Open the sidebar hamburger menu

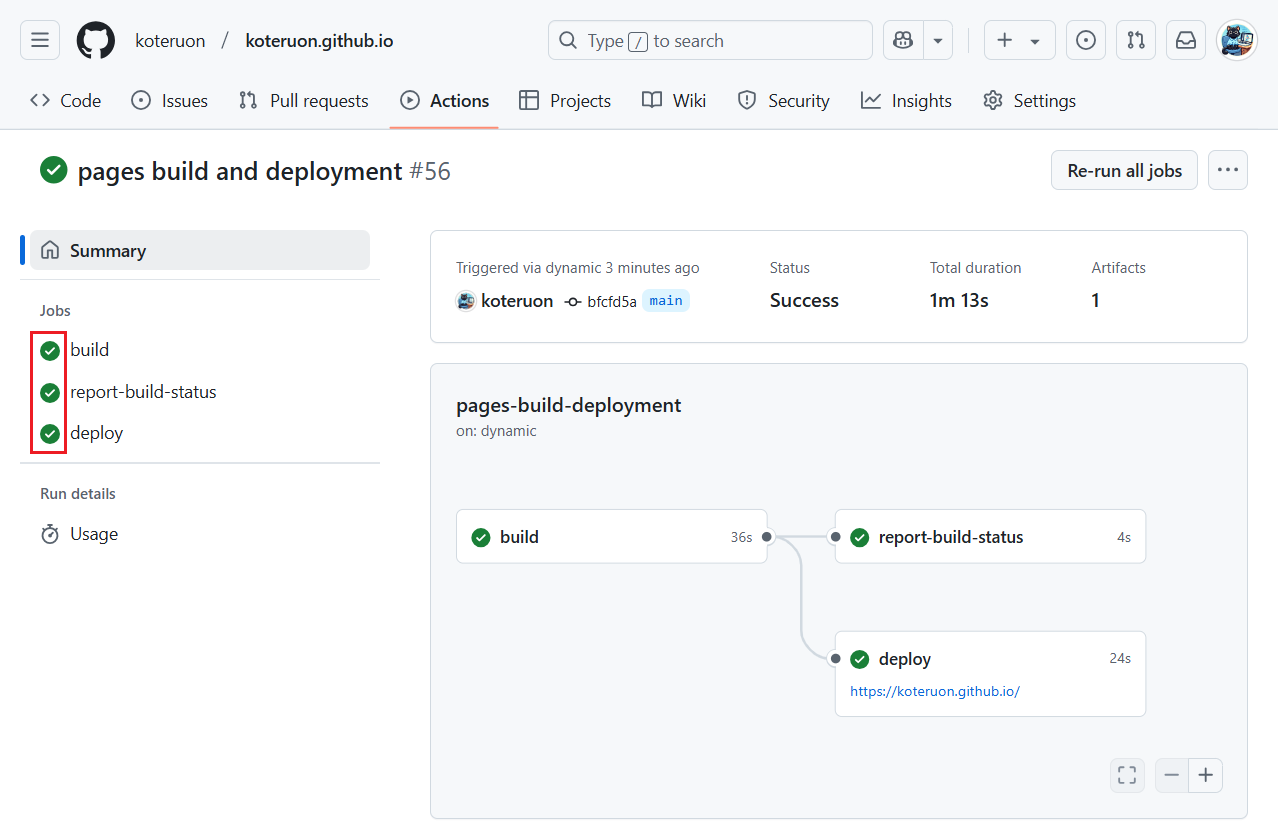pos(39,40)
